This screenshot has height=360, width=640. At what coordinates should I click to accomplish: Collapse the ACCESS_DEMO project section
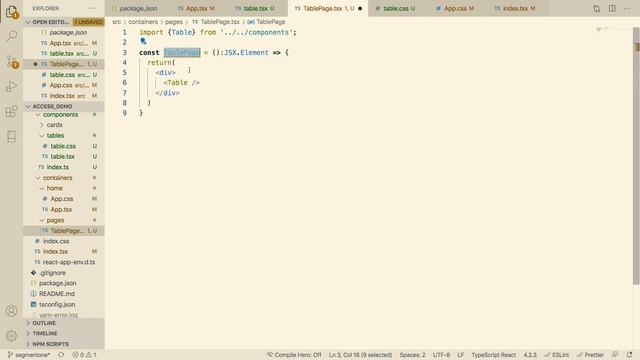64,106
